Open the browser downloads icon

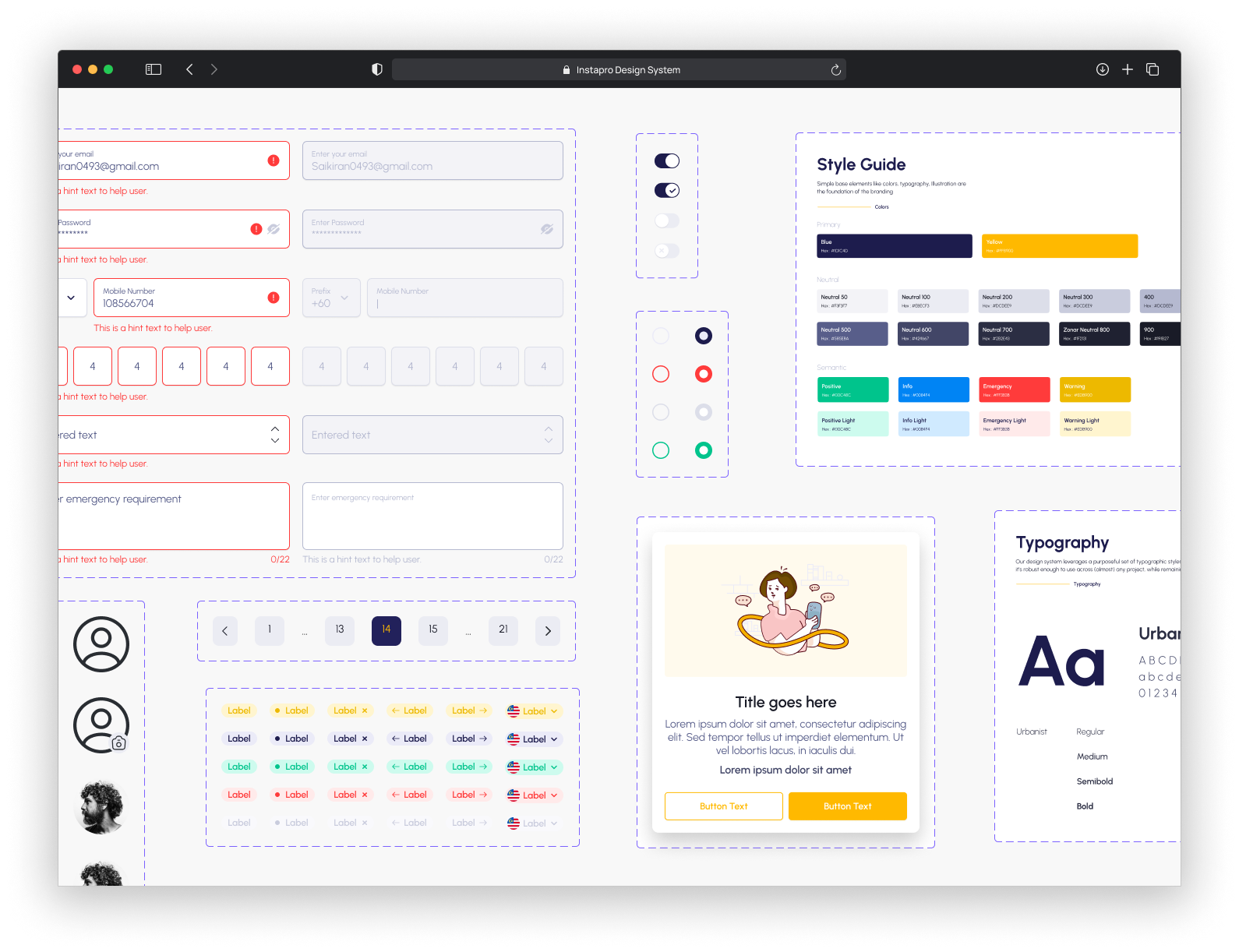[x=1102, y=69]
